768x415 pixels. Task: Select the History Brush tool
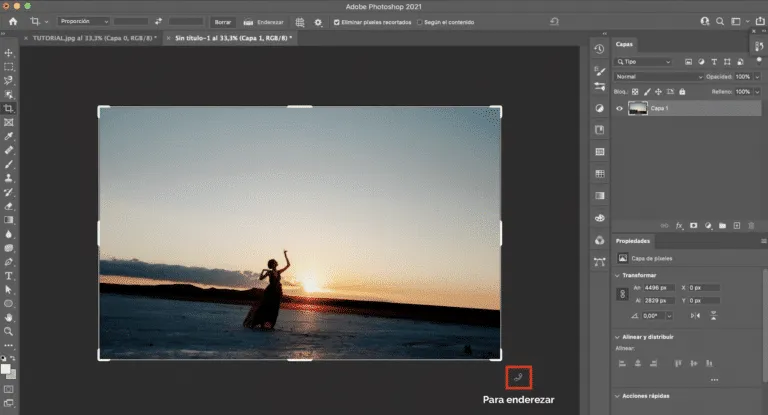(x=8, y=192)
